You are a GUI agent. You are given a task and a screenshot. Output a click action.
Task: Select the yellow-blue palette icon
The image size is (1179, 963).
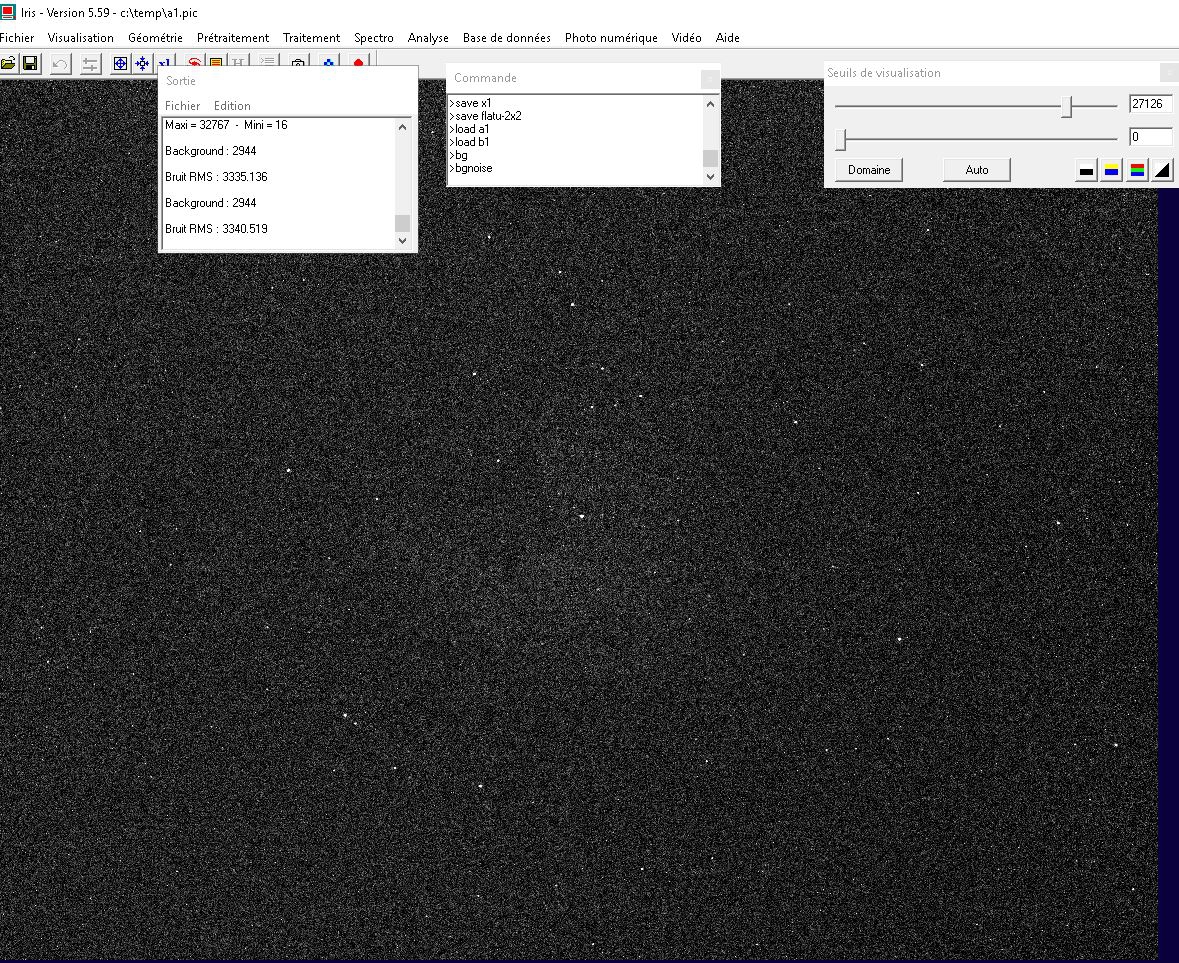tap(1111, 170)
